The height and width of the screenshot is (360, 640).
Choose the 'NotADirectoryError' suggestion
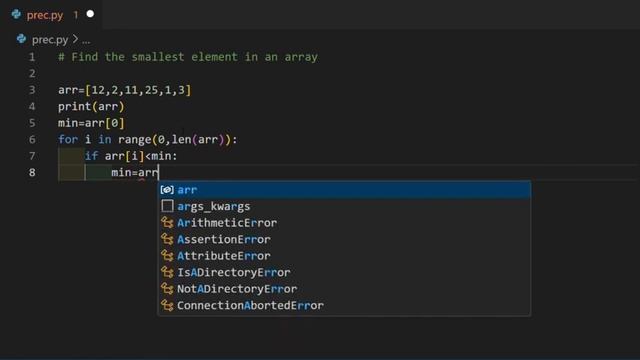[x=344, y=289]
